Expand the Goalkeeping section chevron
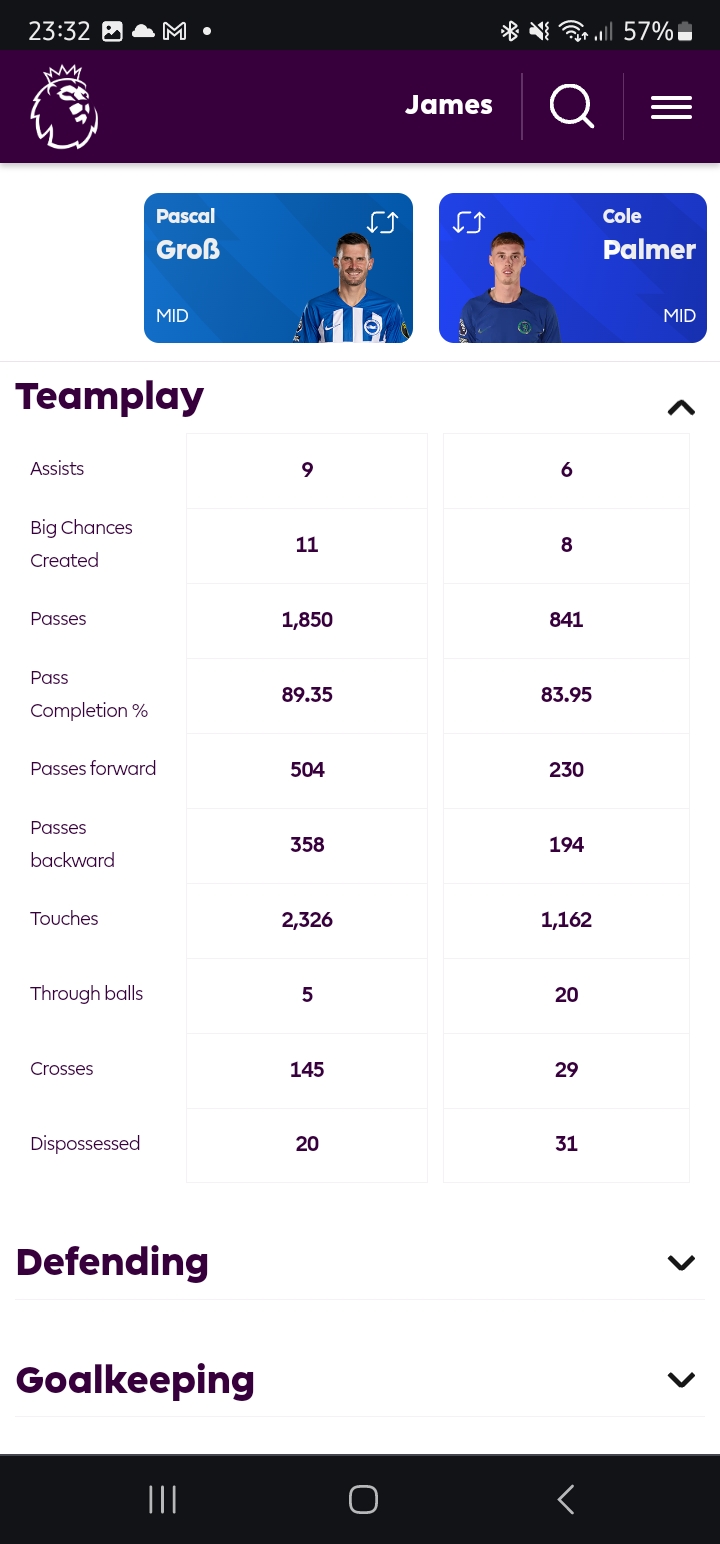 coord(681,1379)
